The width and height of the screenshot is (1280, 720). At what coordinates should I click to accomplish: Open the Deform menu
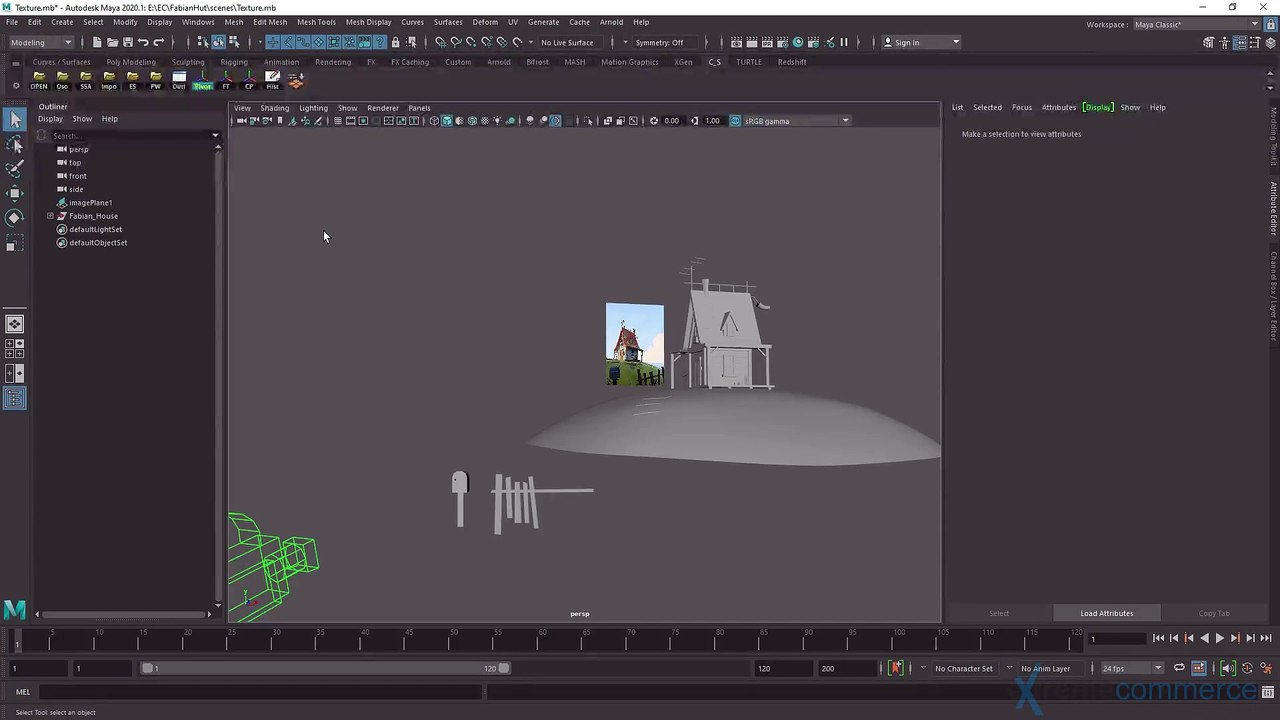coord(485,22)
